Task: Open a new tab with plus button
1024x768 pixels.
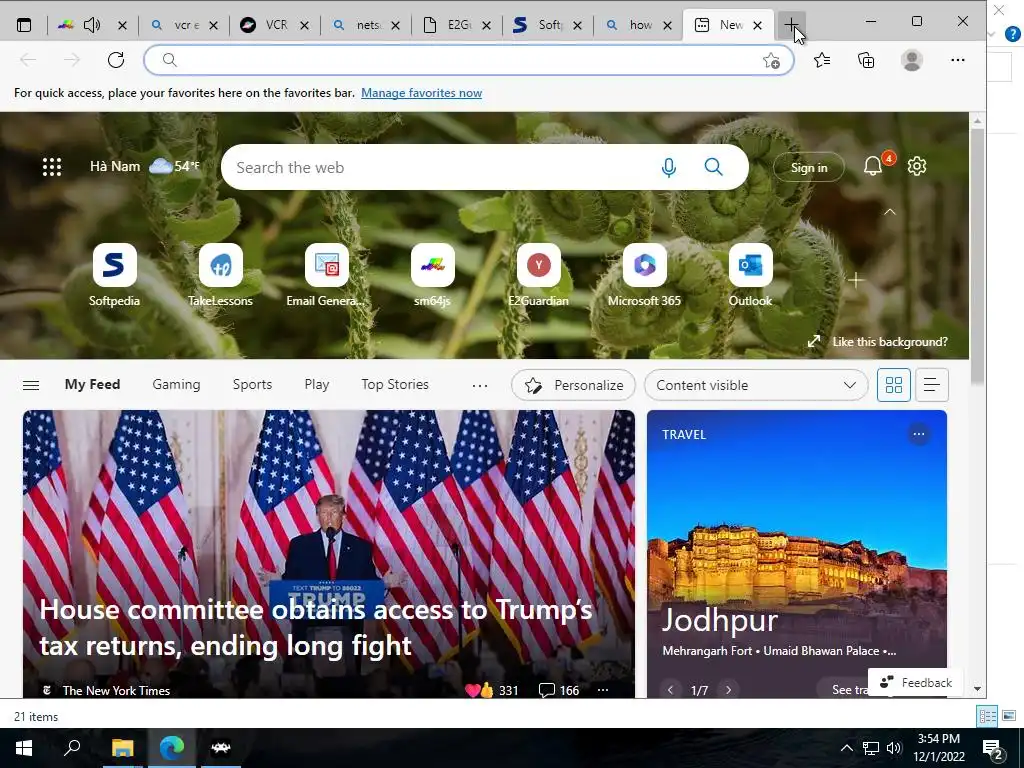Action: tap(791, 25)
